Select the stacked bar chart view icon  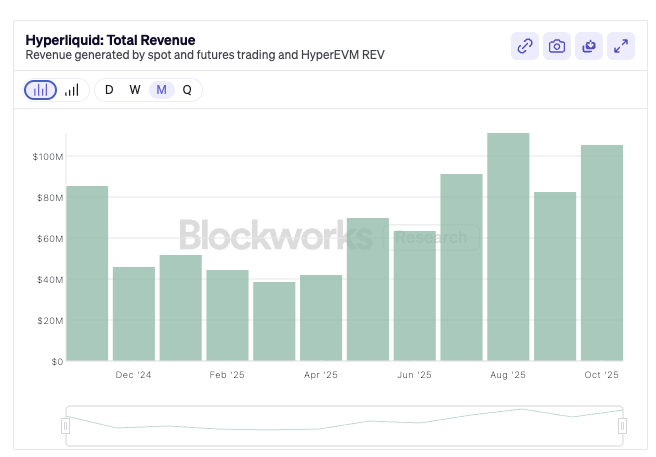pos(40,90)
